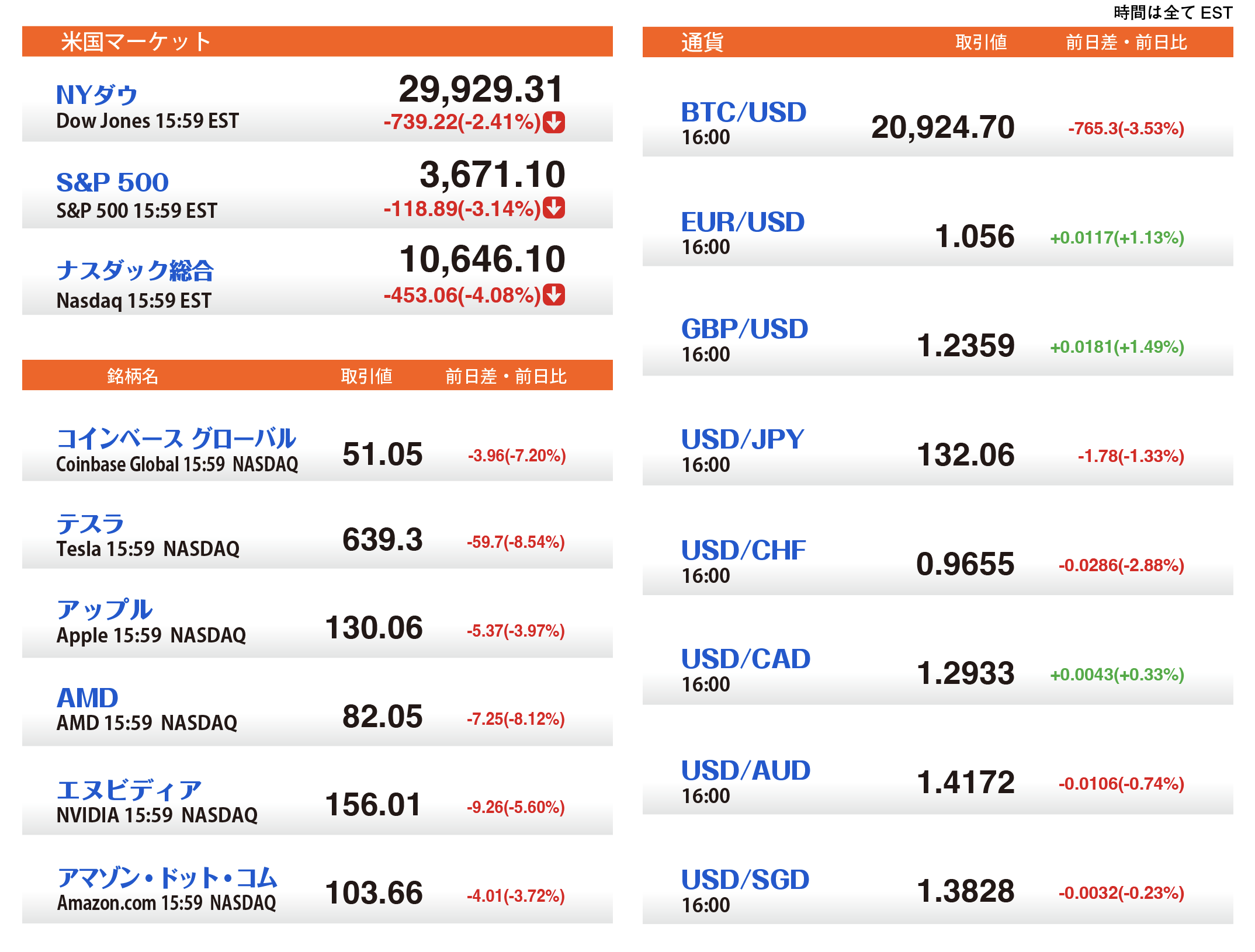Image resolution: width=1255 pixels, height=952 pixels.
Task: Open the NYダウ index link
Action: [x=97, y=95]
